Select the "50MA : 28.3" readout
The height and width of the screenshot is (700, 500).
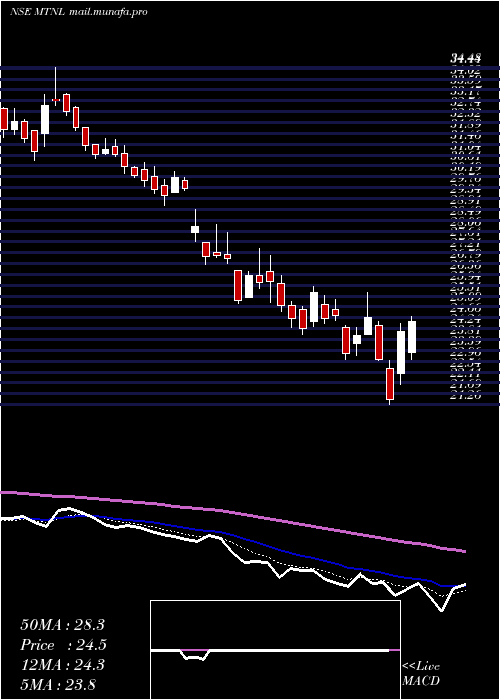click(x=62, y=625)
